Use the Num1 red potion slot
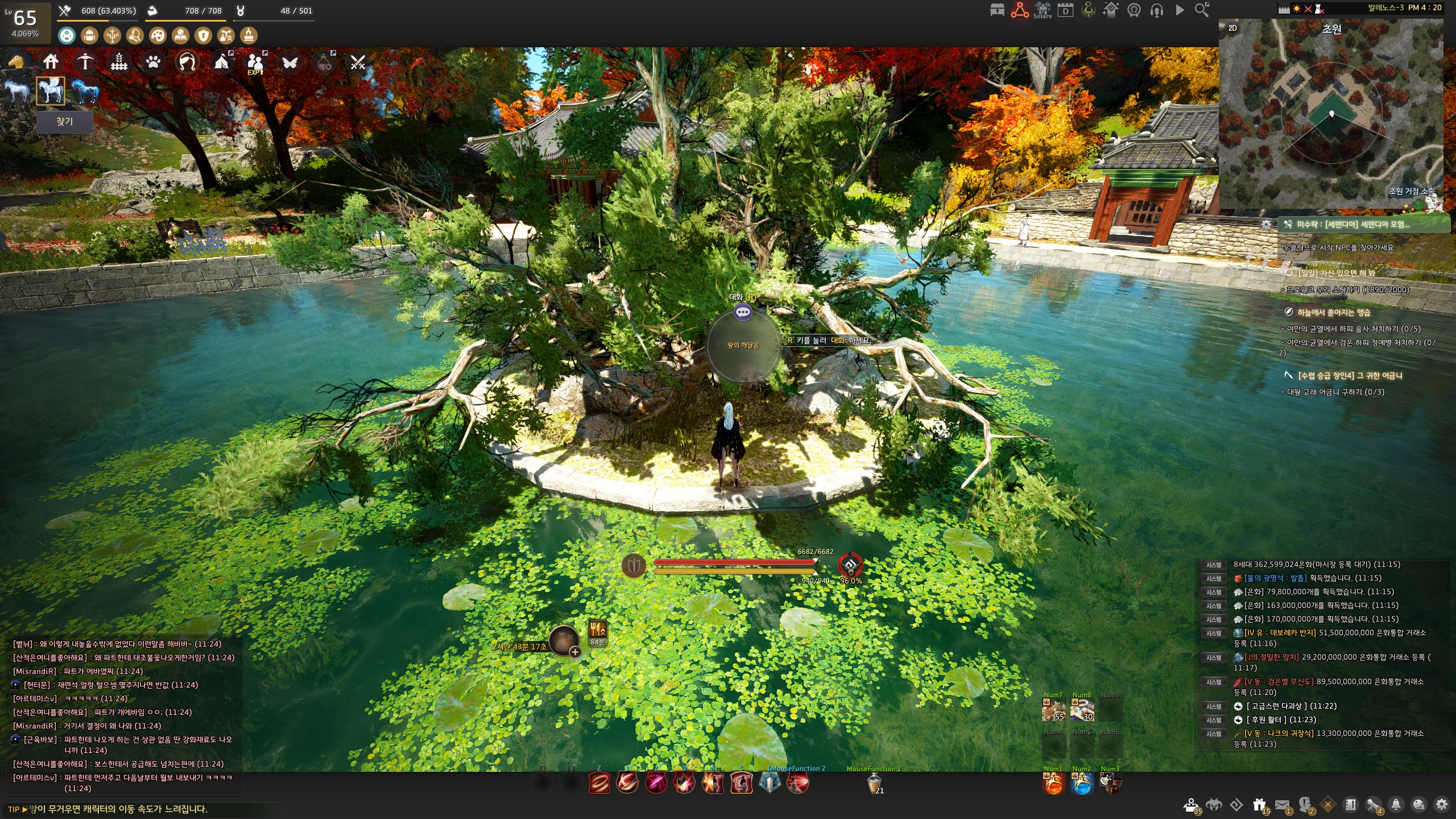Screen dimensions: 1456x819 point(1053,785)
